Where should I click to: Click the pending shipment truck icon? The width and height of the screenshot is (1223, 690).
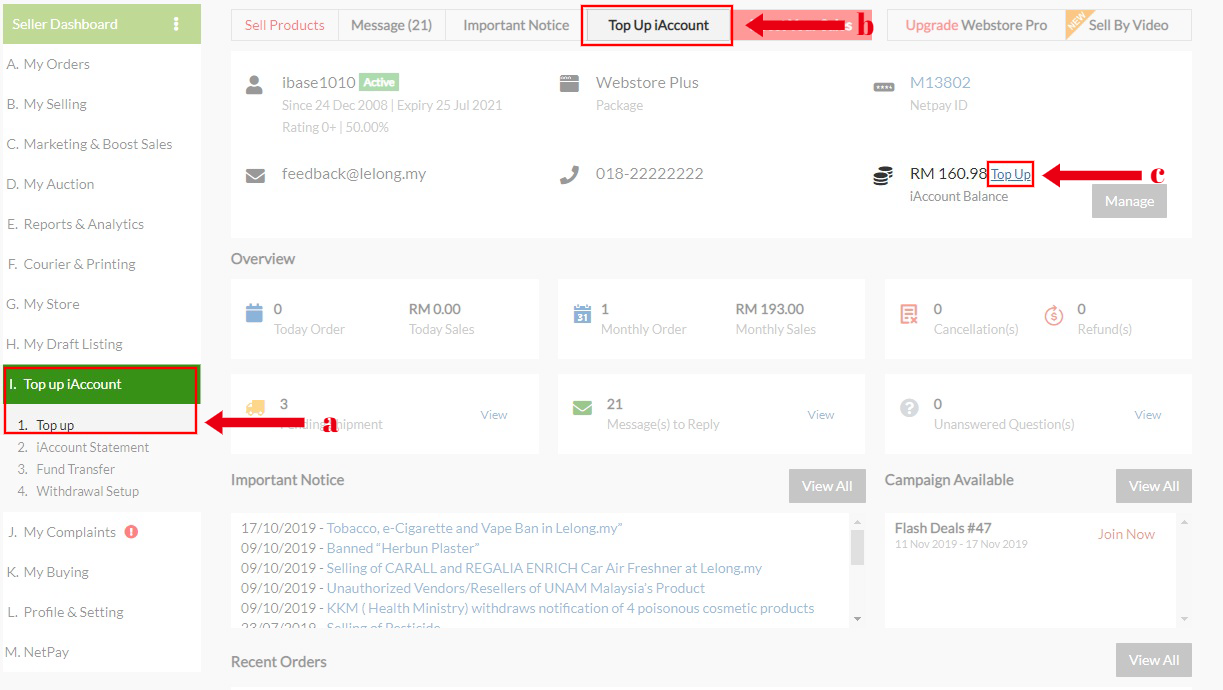[x=255, y=408]
